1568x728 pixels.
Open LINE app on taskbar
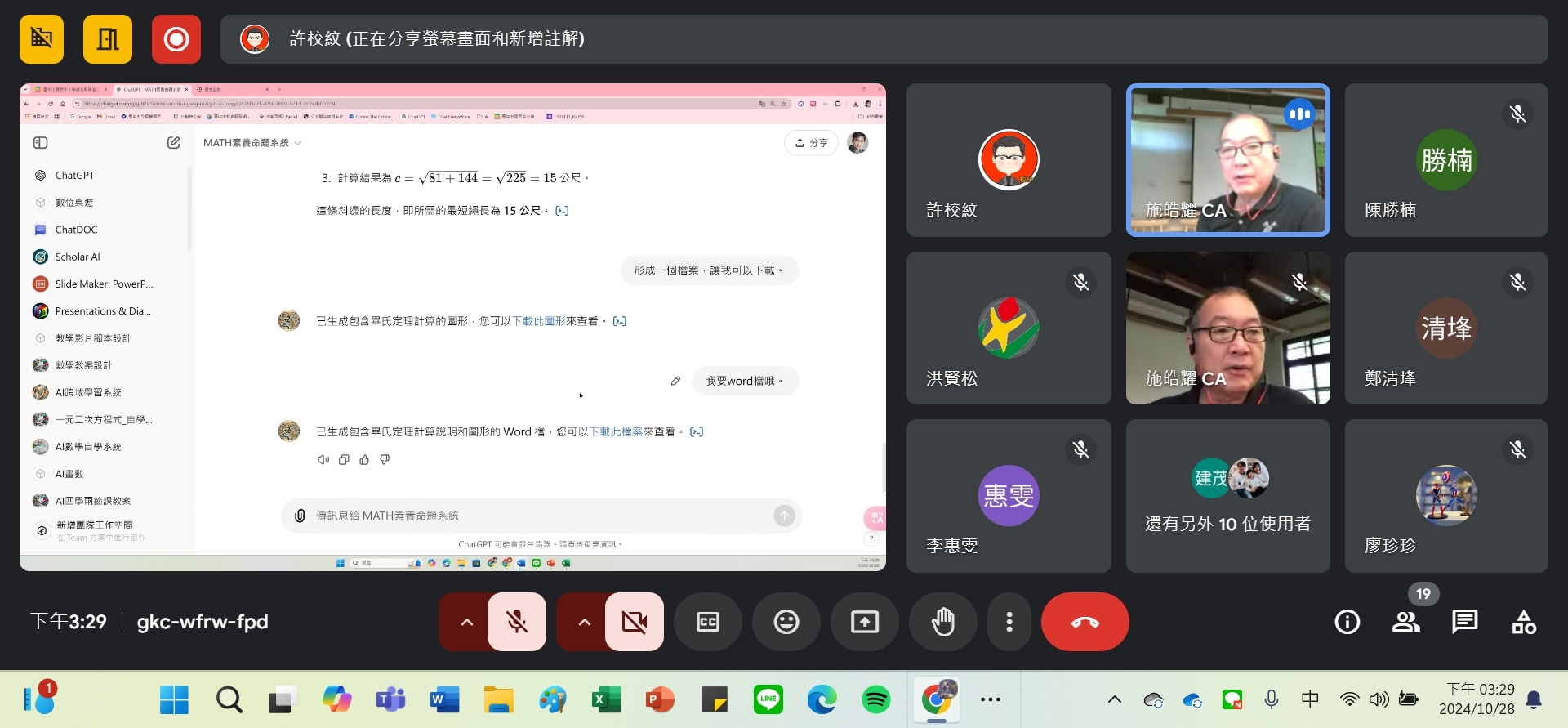coord(768,700)
